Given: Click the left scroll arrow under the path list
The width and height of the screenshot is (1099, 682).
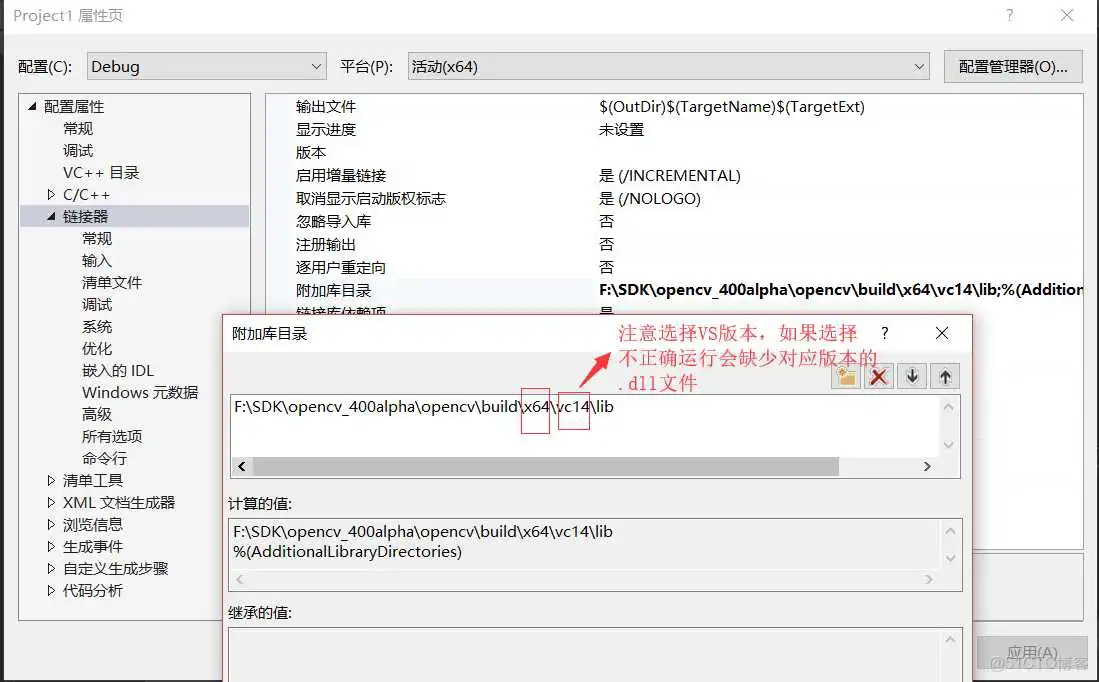Looking at the screenshot, I should 240,466.
